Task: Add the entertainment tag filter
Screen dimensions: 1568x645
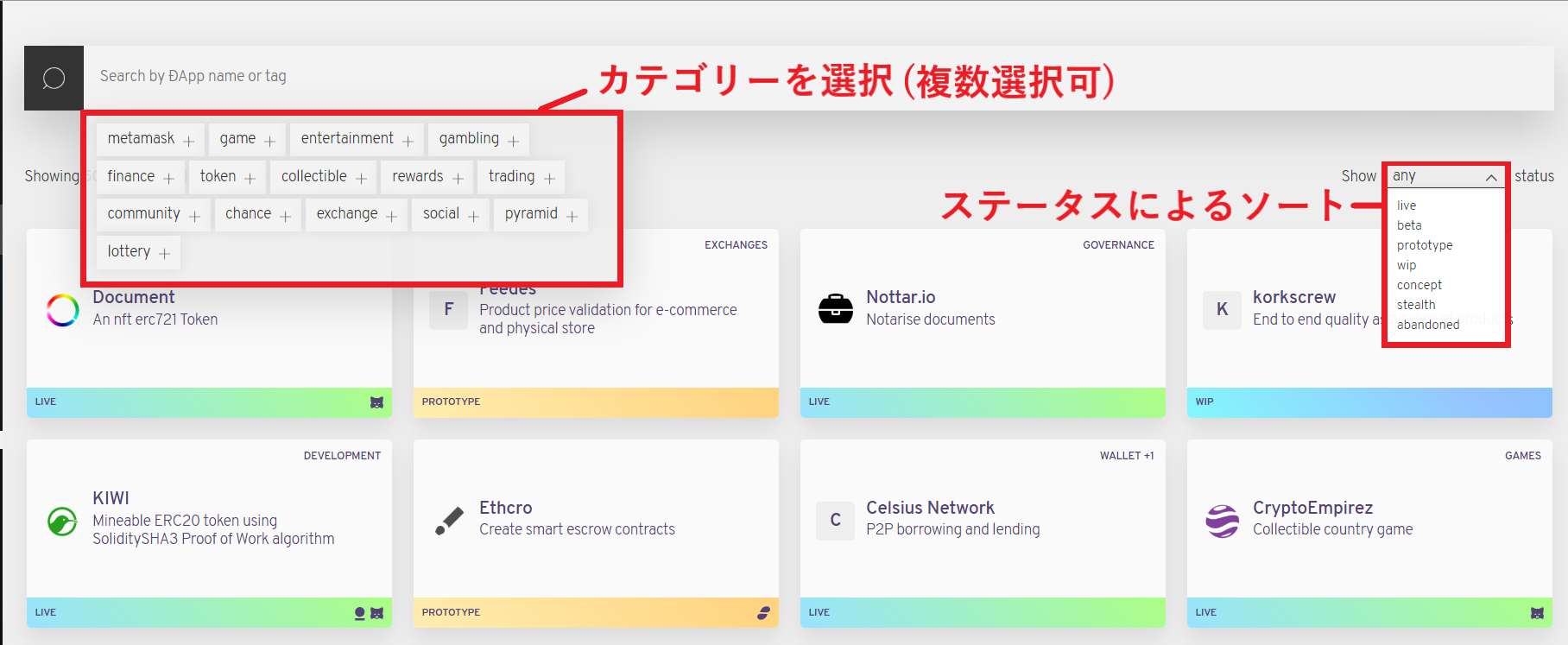Action: (x=357, y=139)
